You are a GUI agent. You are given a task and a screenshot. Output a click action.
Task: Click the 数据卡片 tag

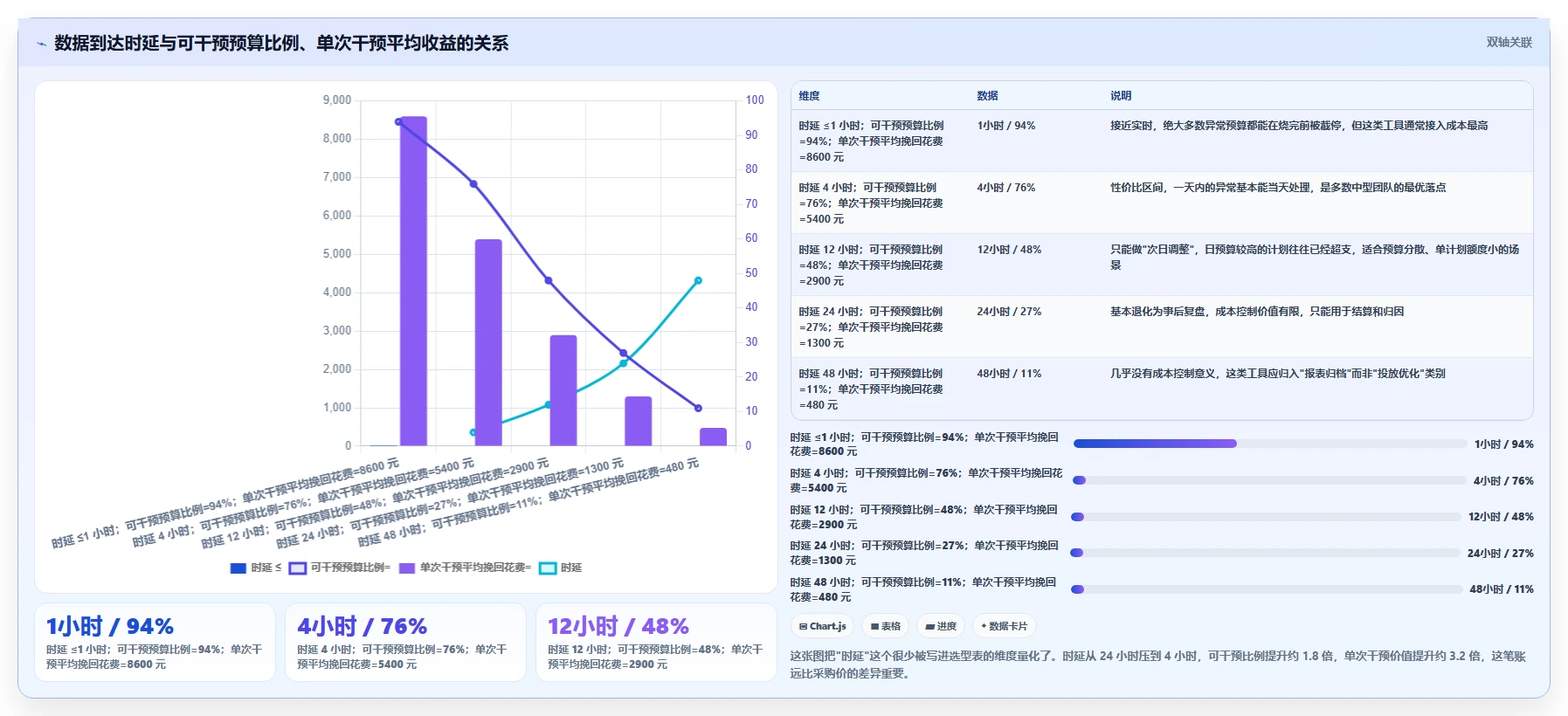pos(1004,626)
